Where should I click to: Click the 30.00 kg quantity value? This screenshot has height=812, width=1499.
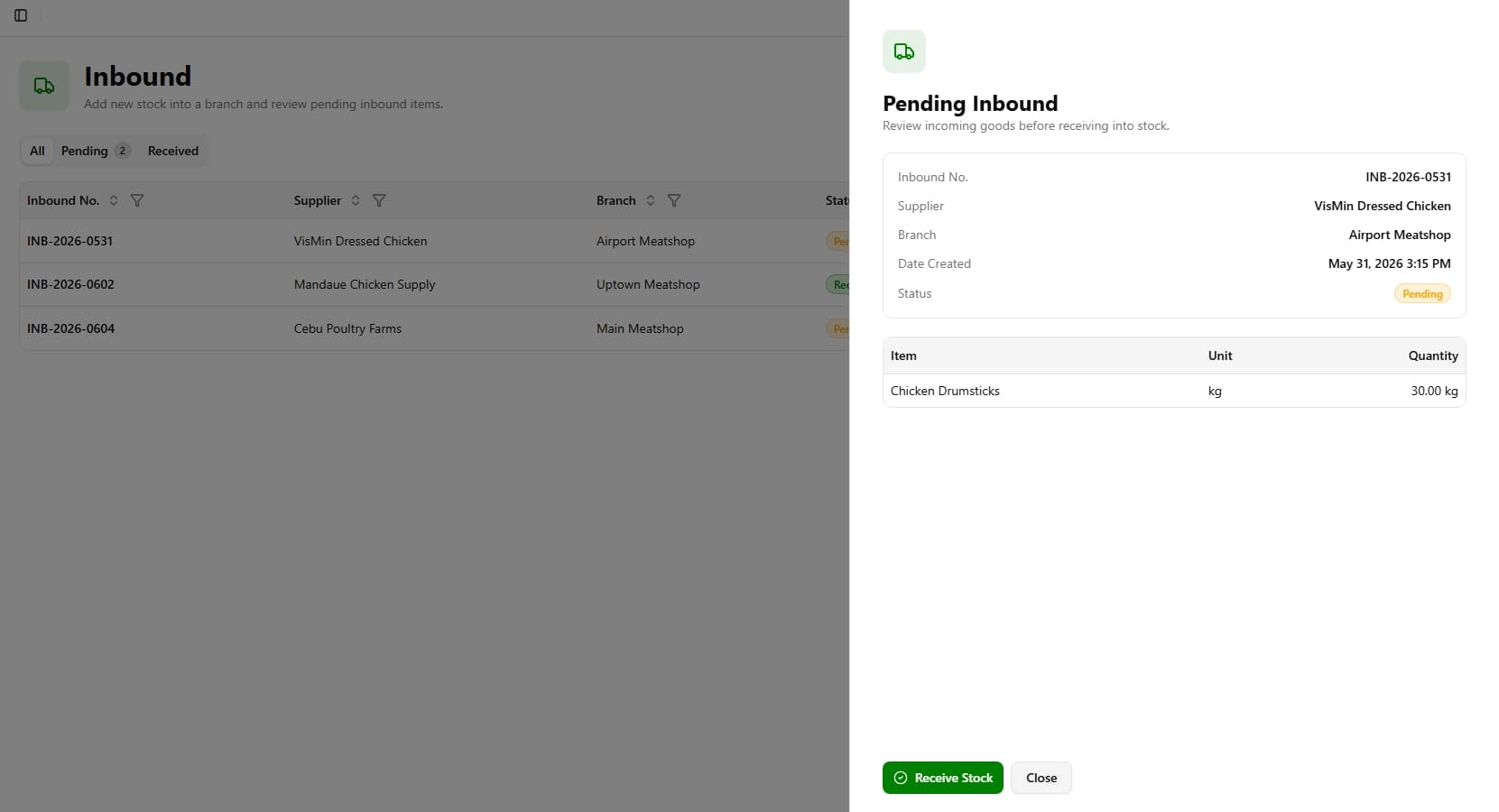1434,391
